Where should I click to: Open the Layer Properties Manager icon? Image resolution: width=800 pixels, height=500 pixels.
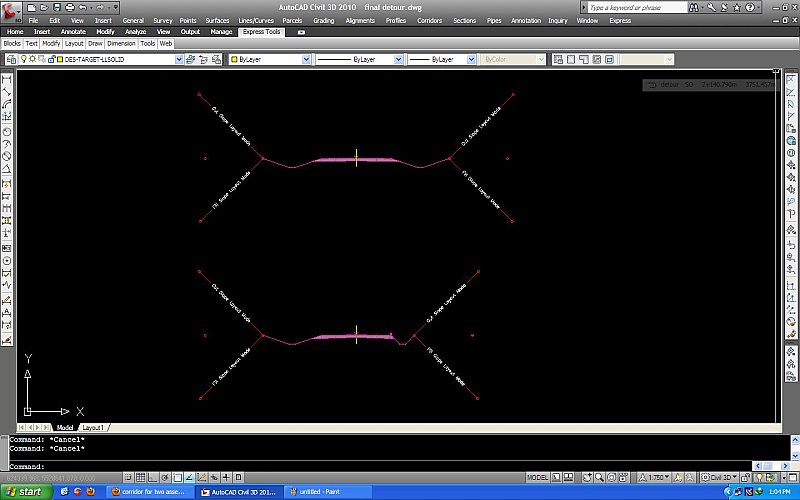(11, 60)
